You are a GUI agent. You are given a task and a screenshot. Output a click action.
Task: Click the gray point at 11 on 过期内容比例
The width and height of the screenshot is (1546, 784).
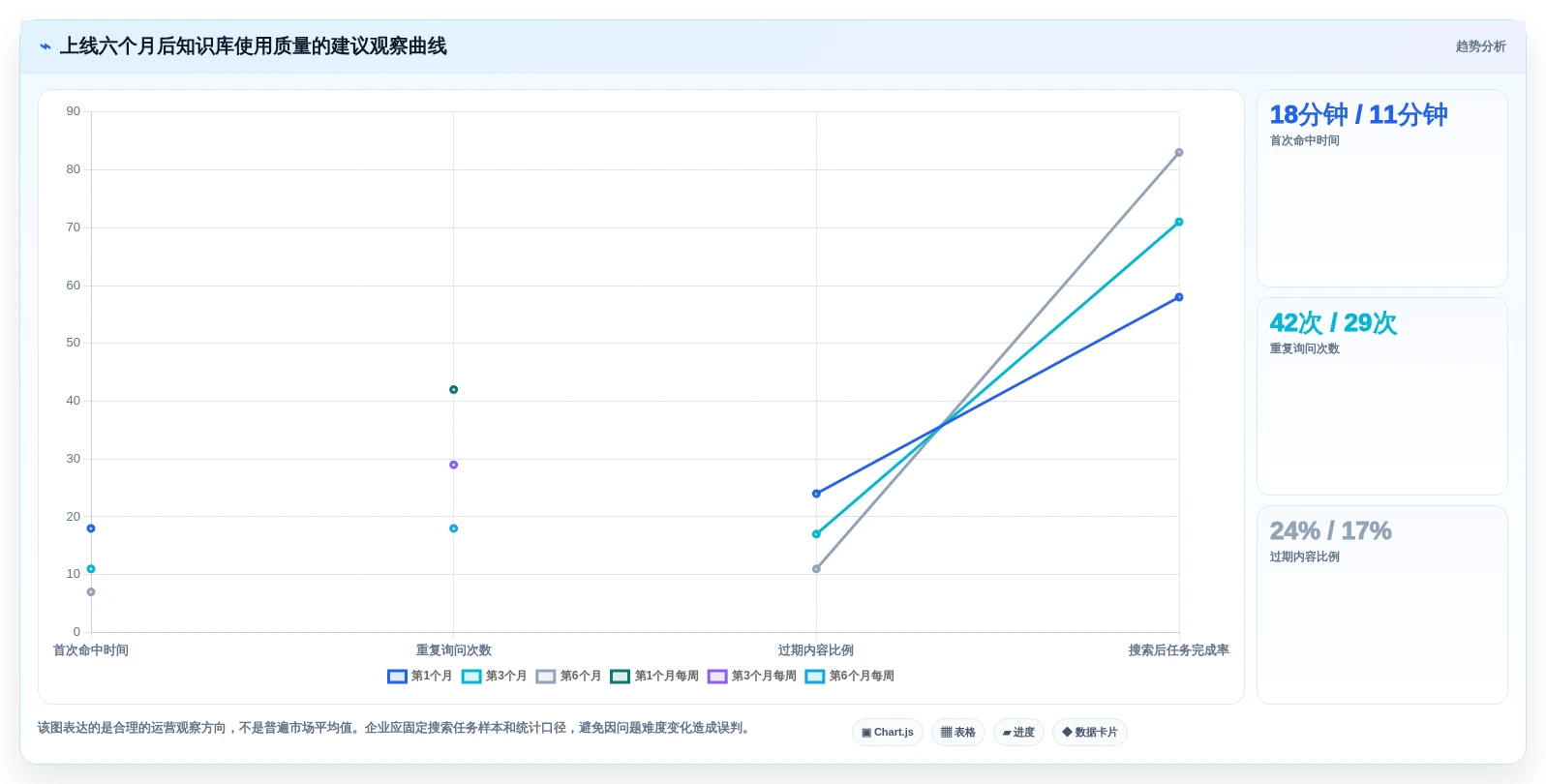816,569
